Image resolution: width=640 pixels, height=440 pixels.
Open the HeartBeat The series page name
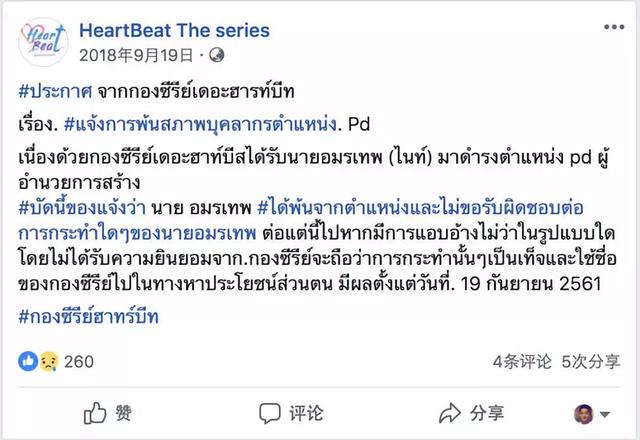click(173, 30)
